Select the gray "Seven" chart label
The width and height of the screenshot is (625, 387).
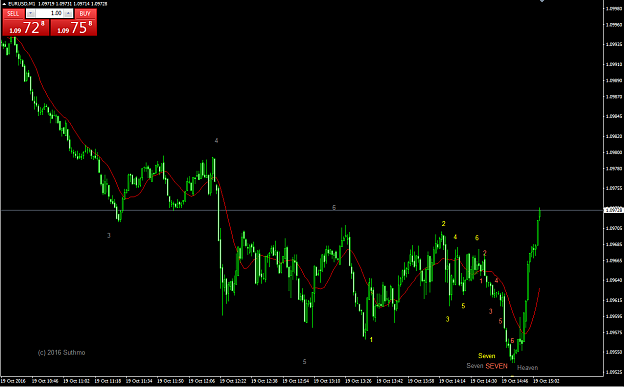pos(475,365)
